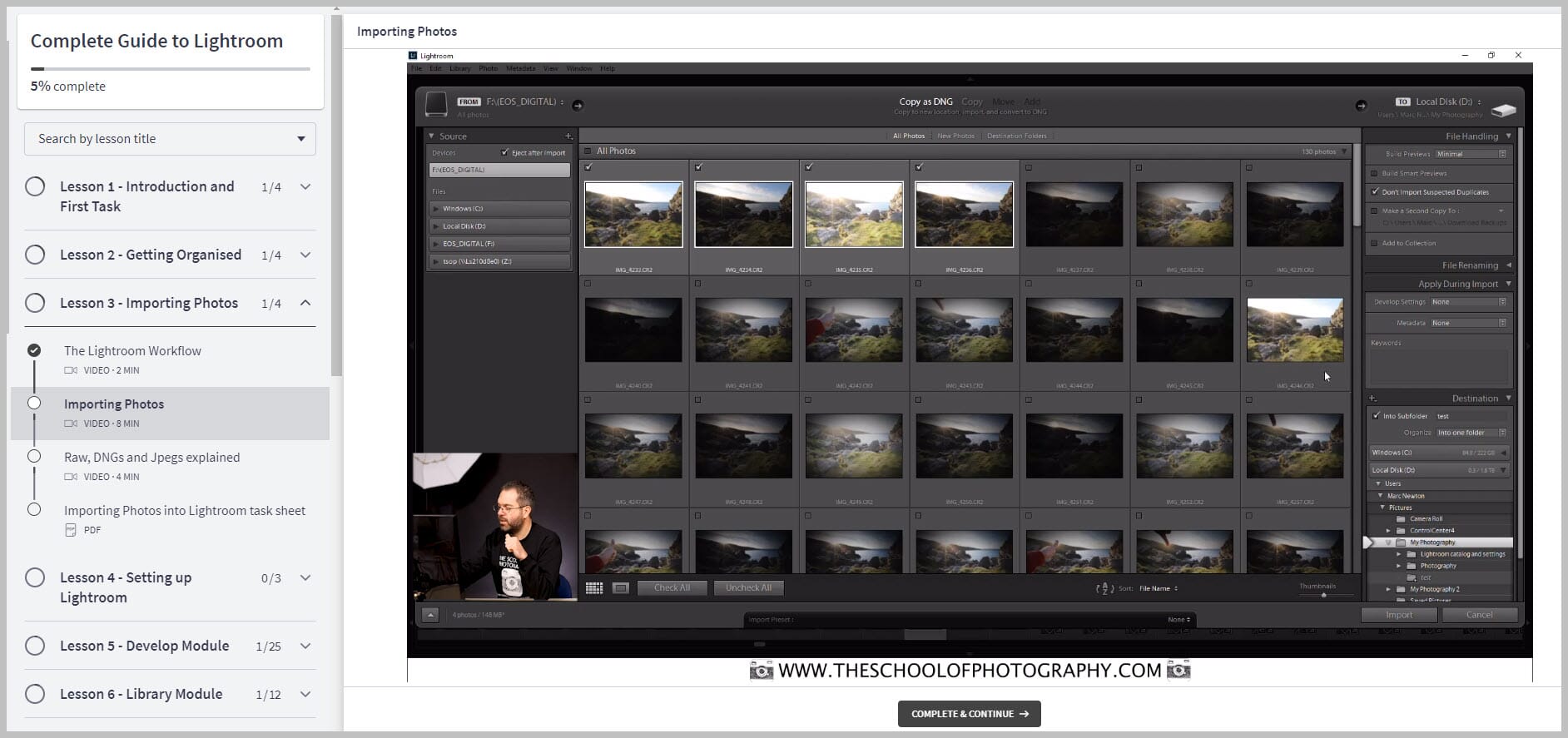Click the Check All button

(x=672, y=587)
